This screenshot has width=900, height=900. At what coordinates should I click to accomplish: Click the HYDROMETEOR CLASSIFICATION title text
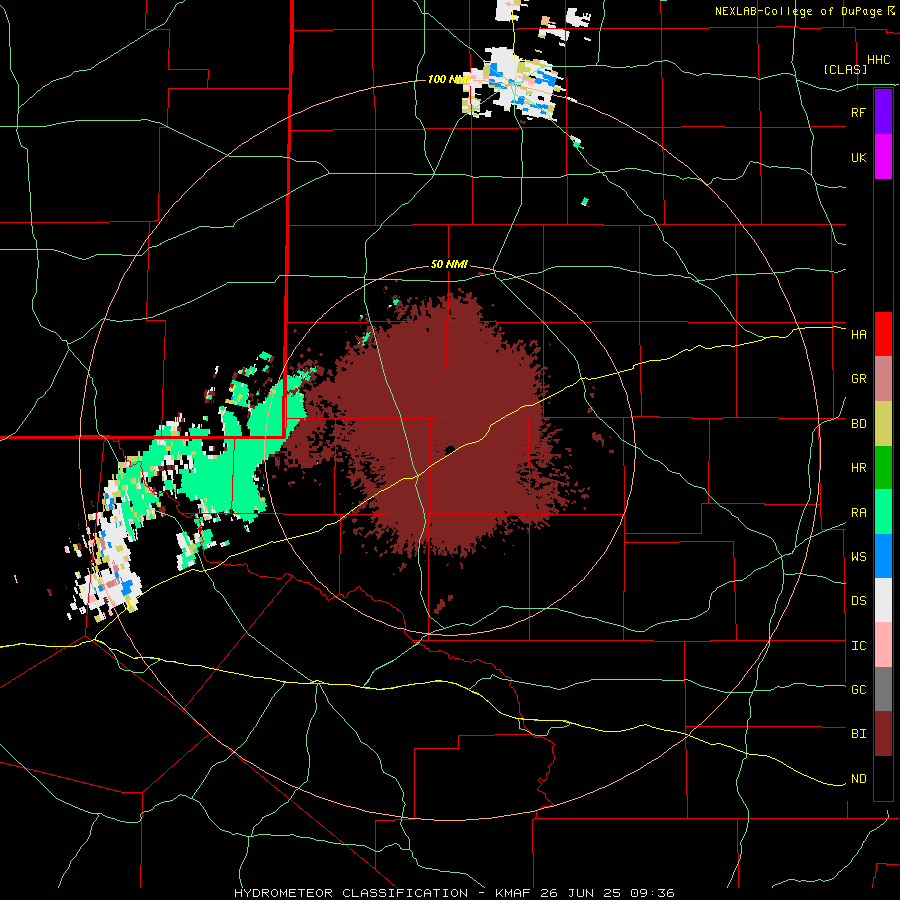(x=351, y=893)
